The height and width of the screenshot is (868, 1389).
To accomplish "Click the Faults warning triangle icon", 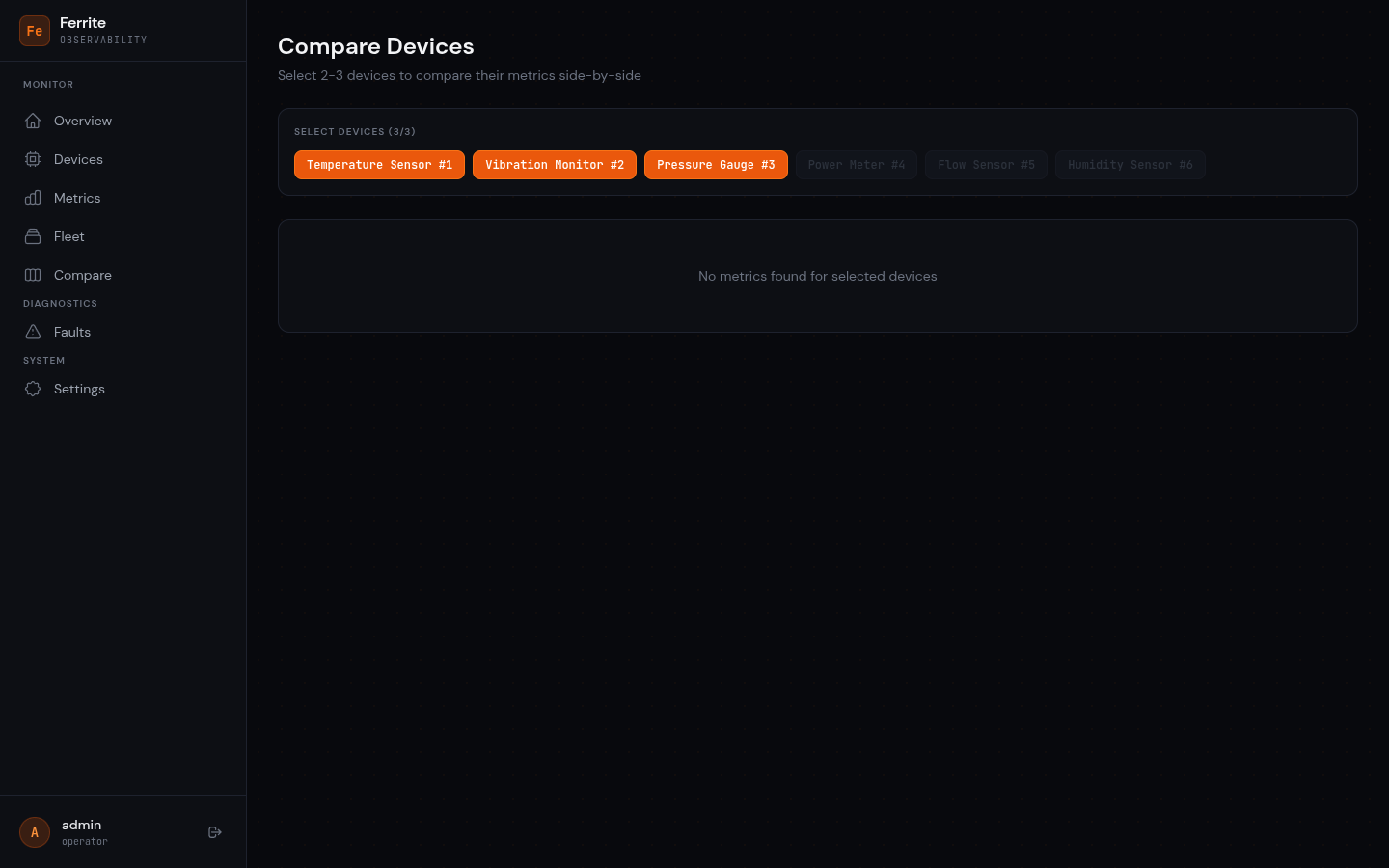I will (x=33, y=332).
